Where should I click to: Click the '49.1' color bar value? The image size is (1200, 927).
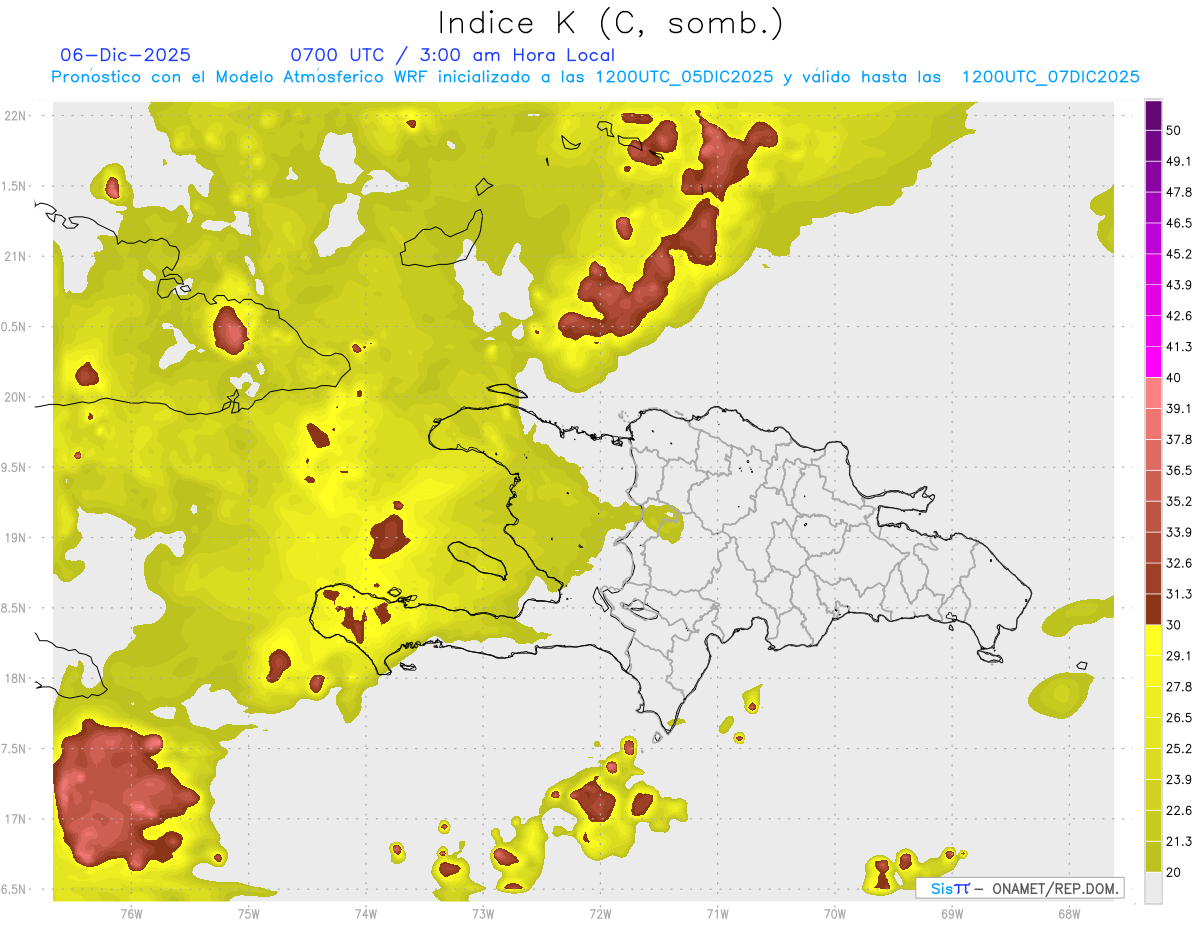pyautogui.click(x=1179, y=161)
